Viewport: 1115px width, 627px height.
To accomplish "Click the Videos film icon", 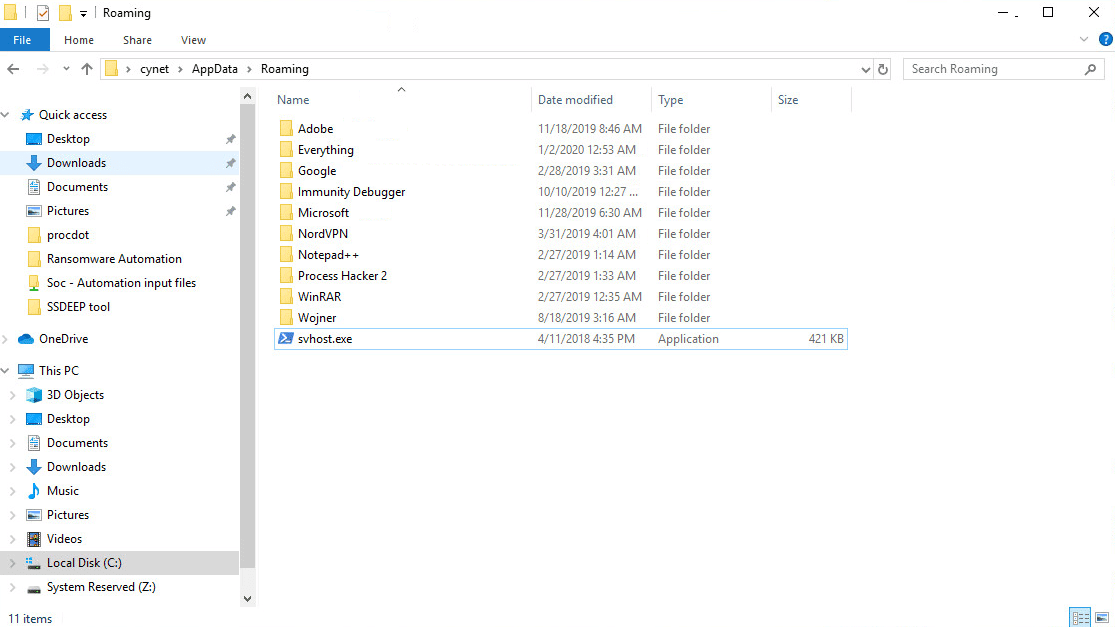I will [x=33, y=539].
